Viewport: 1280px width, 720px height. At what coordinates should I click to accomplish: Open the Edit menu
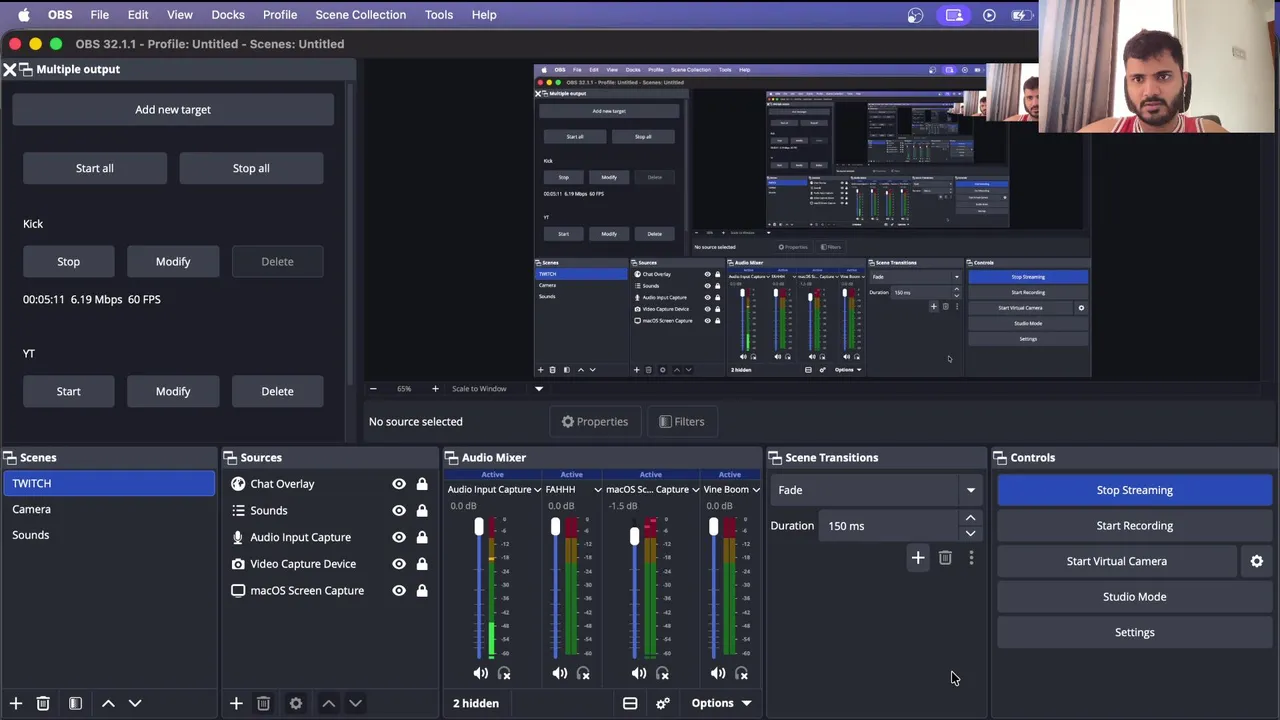138,15
